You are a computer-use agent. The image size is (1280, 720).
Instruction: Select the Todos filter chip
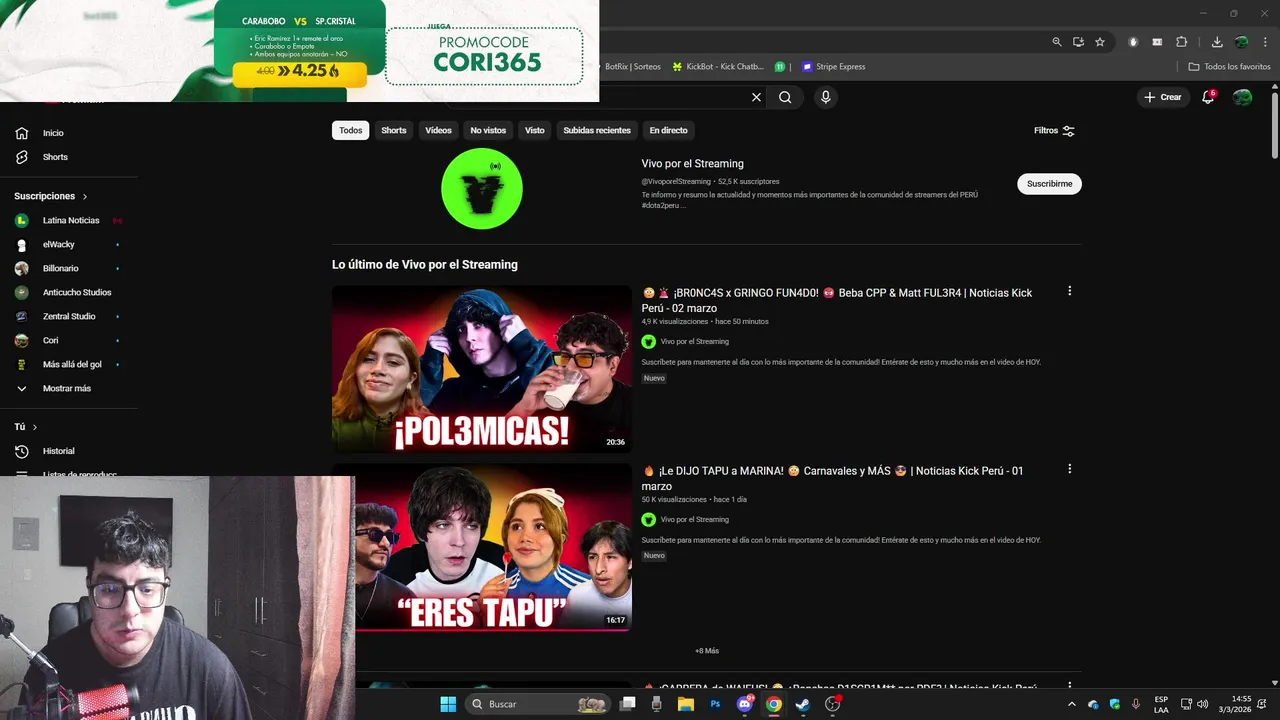350,130
